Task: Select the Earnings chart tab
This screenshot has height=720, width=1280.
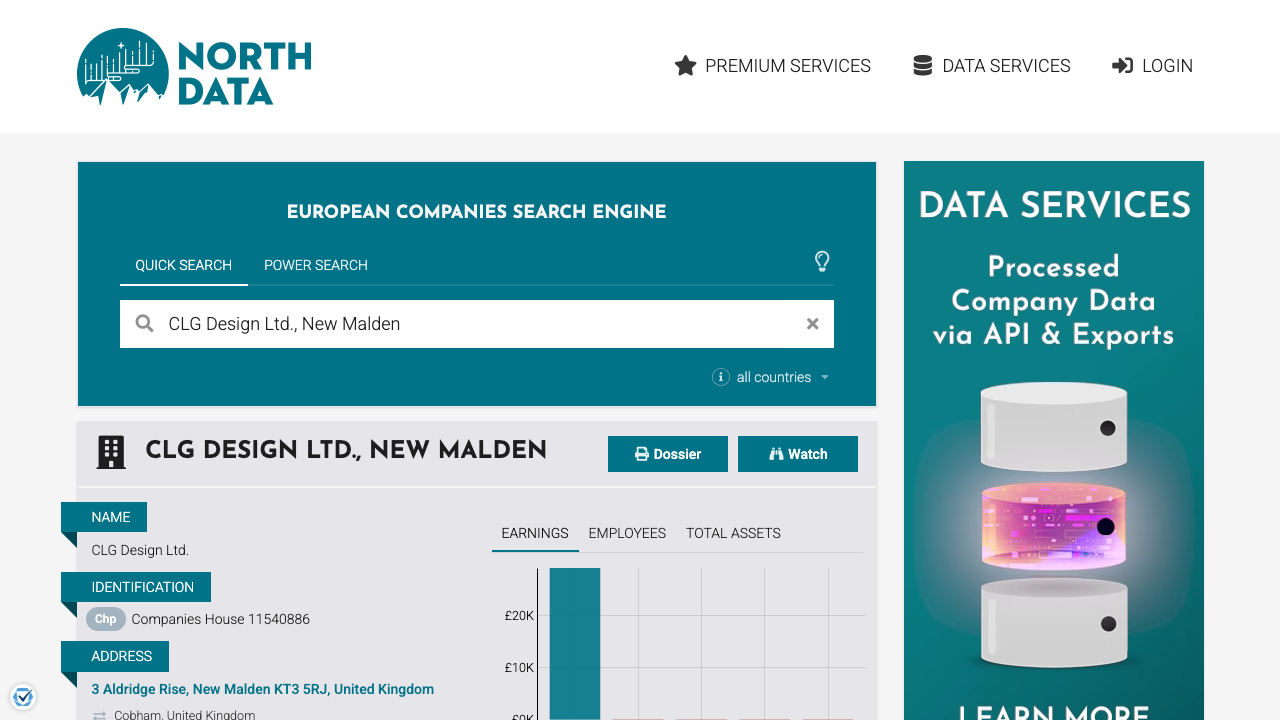Action: point(534,533)
